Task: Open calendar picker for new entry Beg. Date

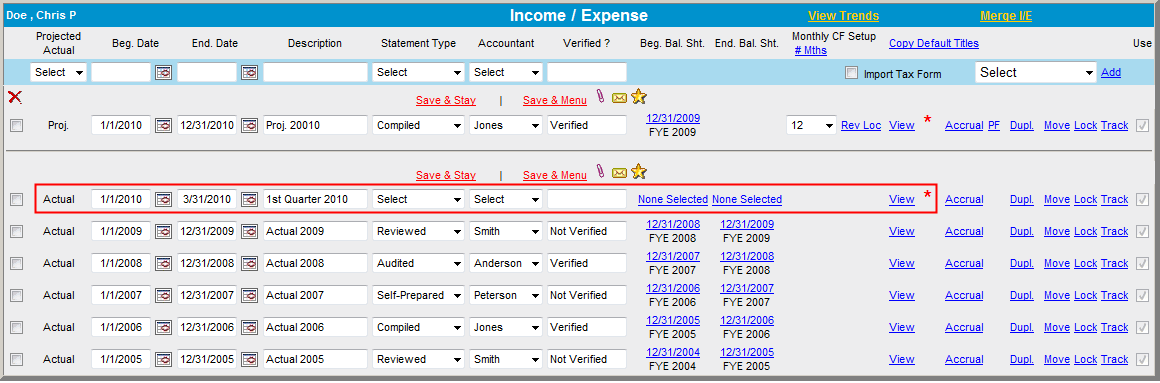Action: [x=163, y=72]
